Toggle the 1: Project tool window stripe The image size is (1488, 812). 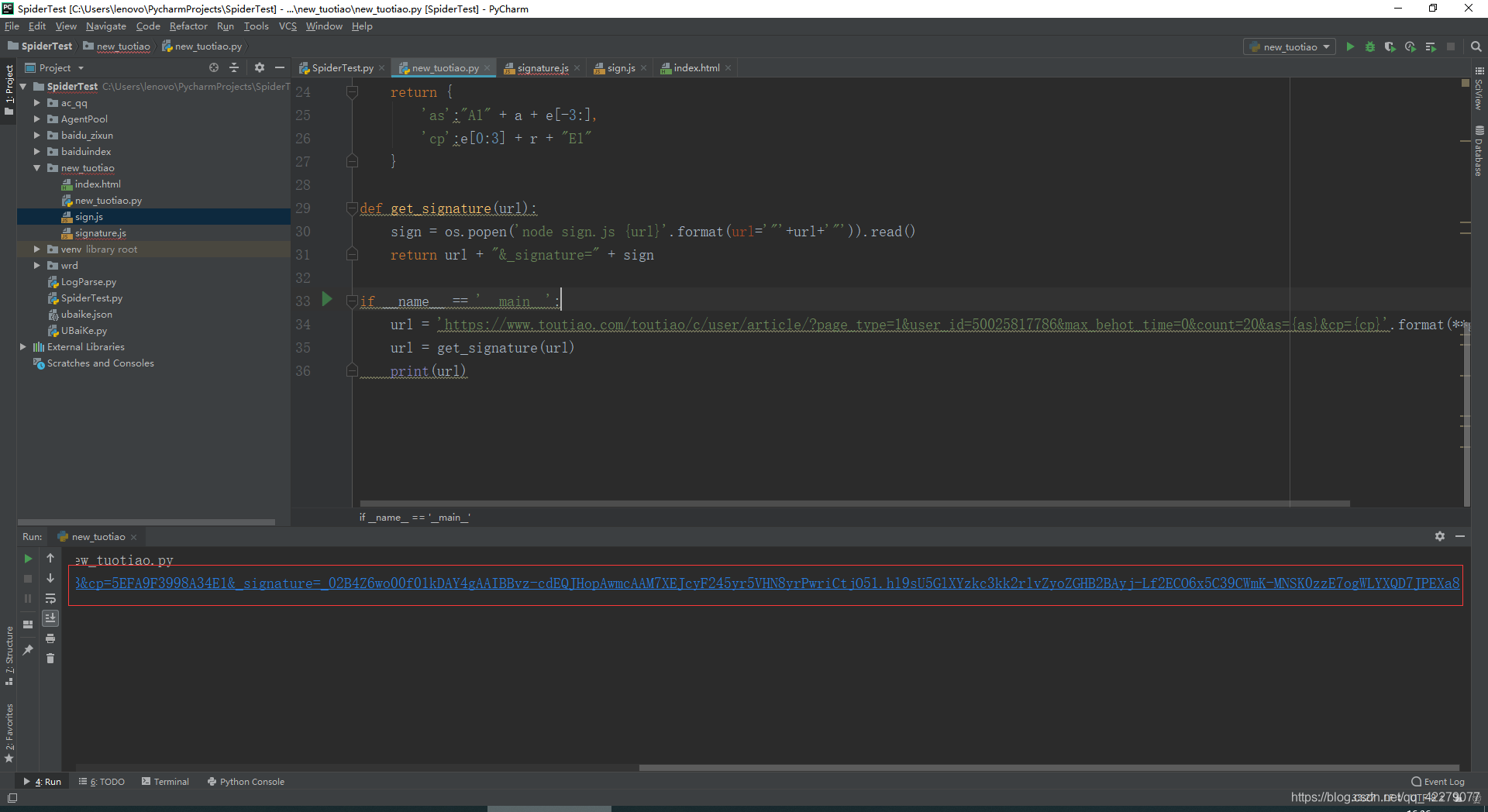(9, 90)
